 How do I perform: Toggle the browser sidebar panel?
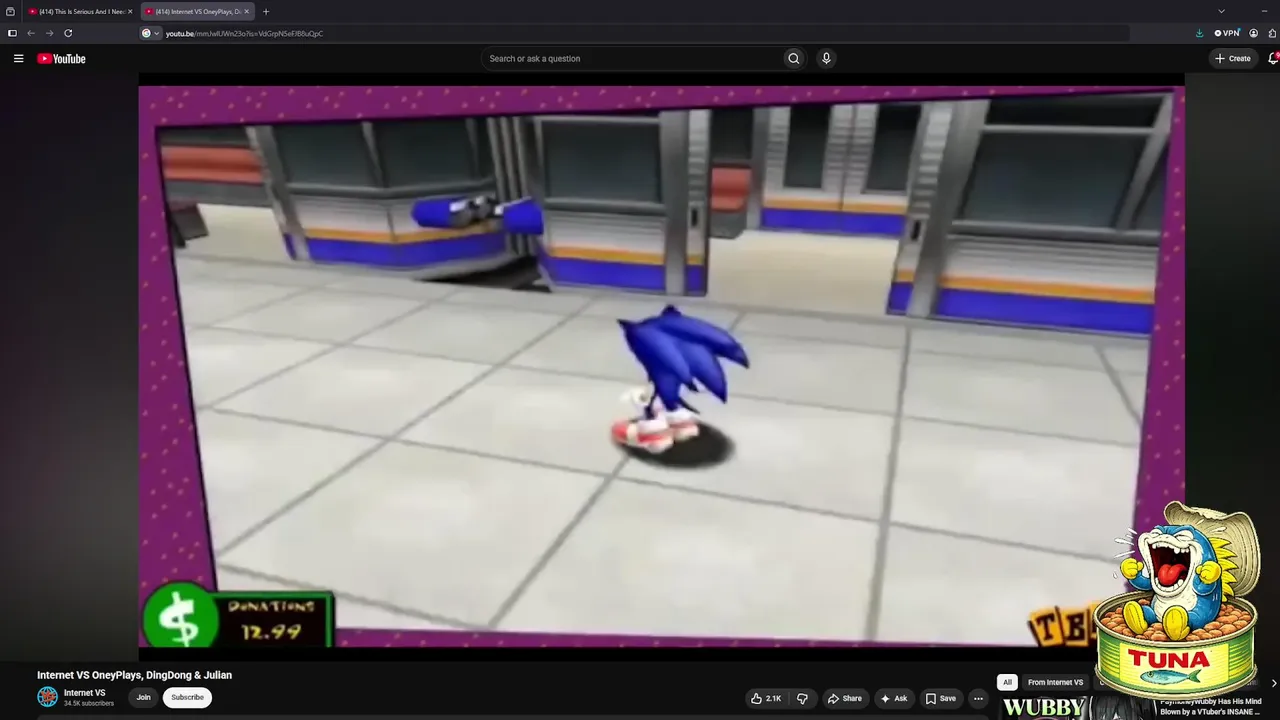(12, 33)
